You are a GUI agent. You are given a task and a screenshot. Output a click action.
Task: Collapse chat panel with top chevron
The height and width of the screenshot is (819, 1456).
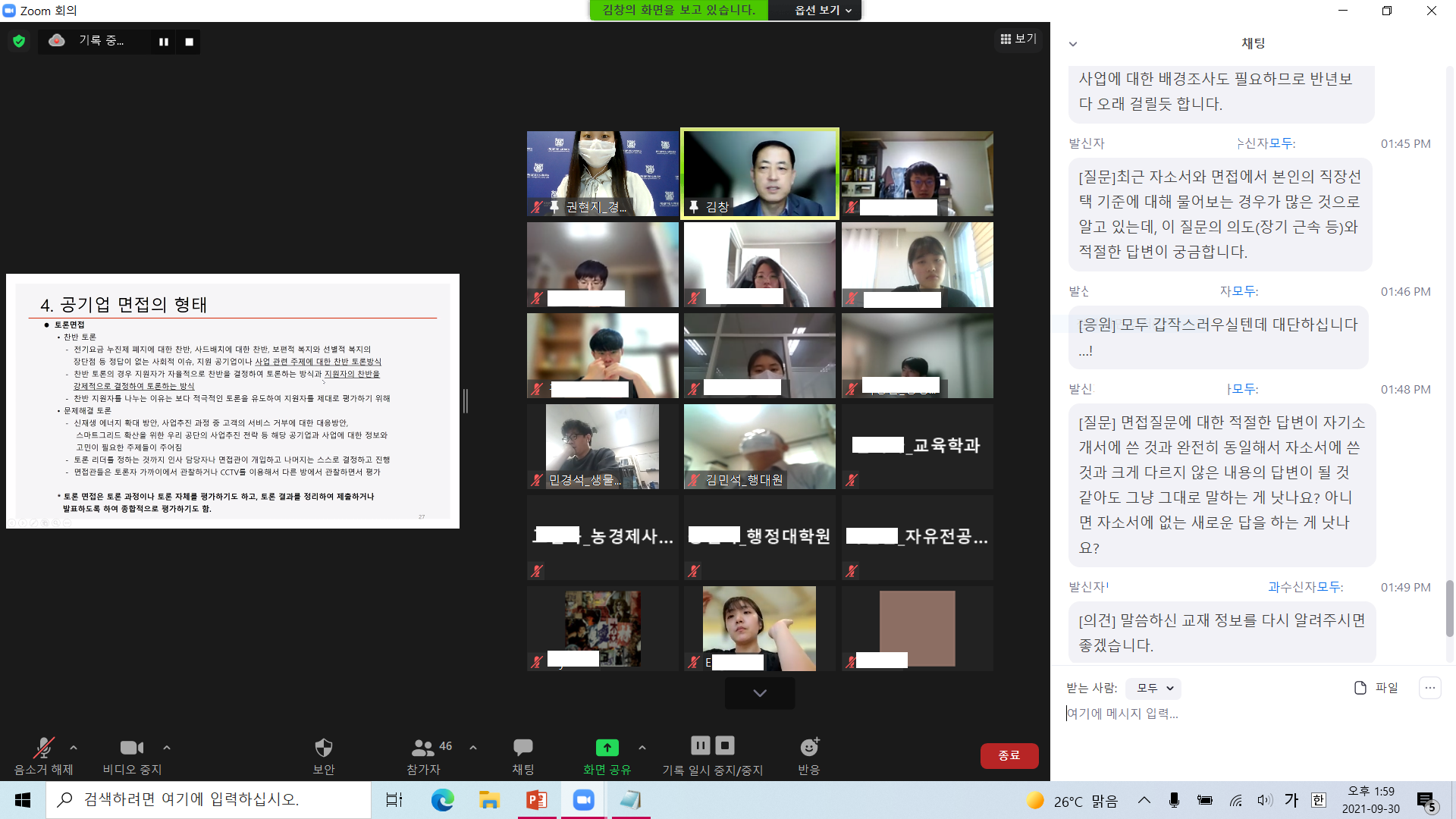[1072, 44]
